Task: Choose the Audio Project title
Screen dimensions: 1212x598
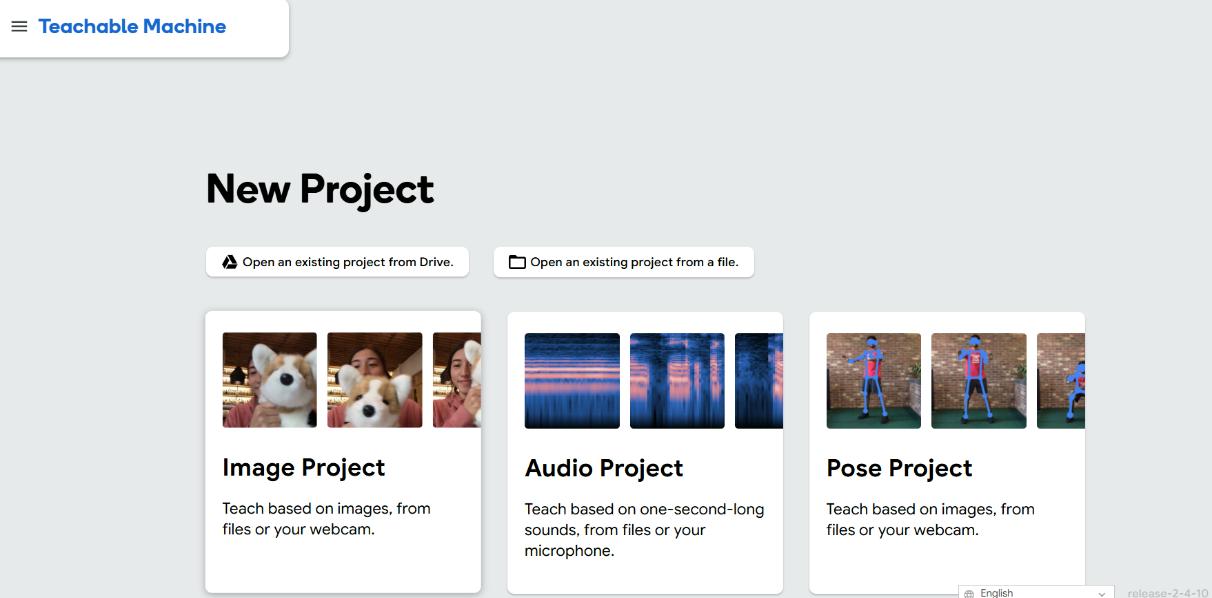Action: click(604, 468)
